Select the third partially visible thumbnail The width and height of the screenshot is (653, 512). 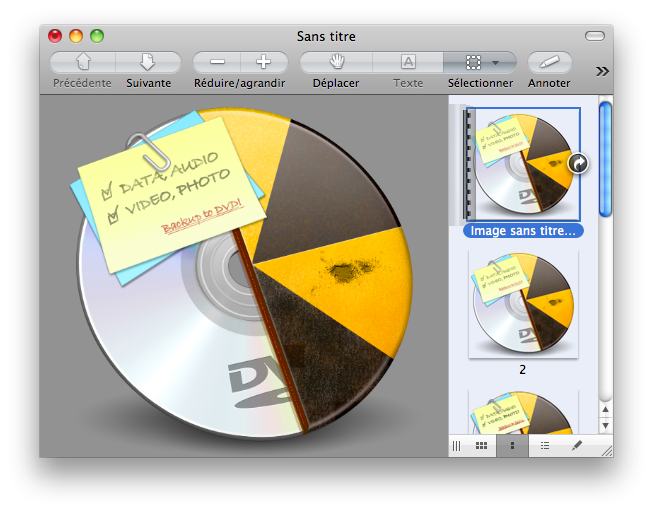523,412
